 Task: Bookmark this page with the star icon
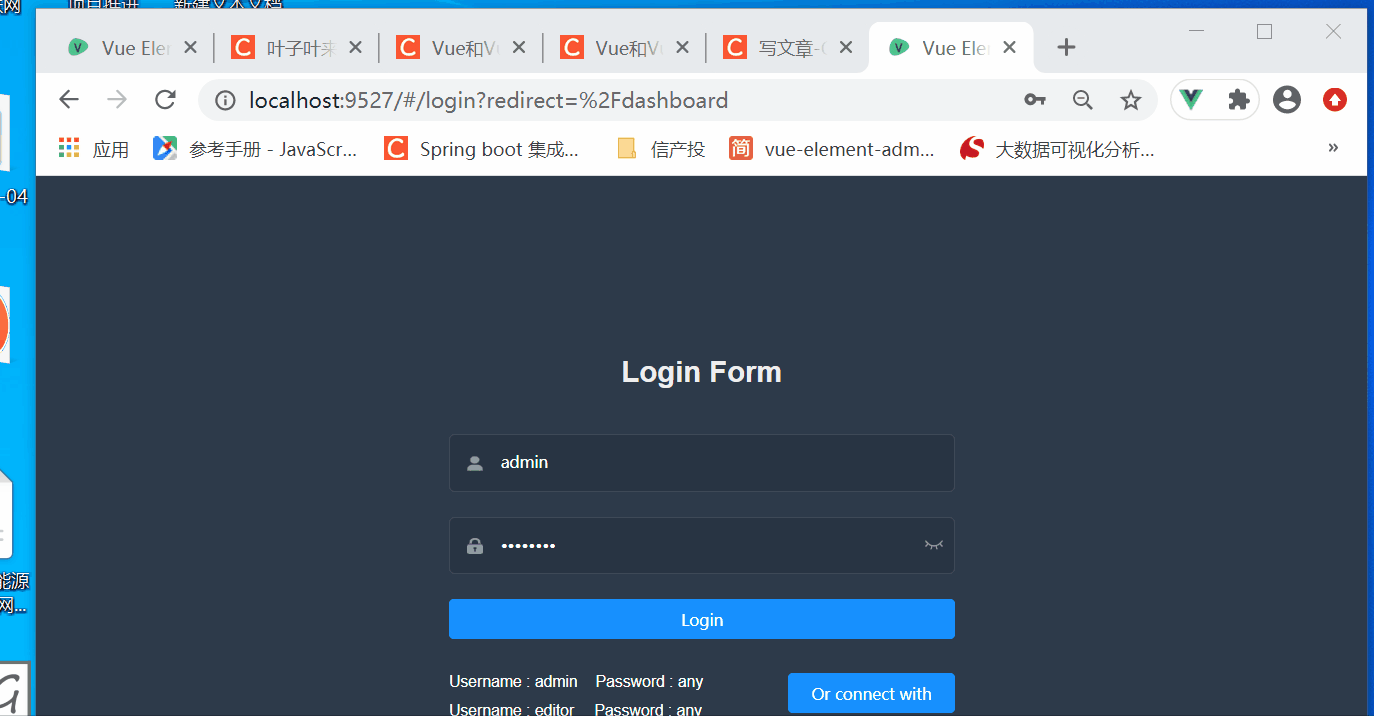[1131, 99]
